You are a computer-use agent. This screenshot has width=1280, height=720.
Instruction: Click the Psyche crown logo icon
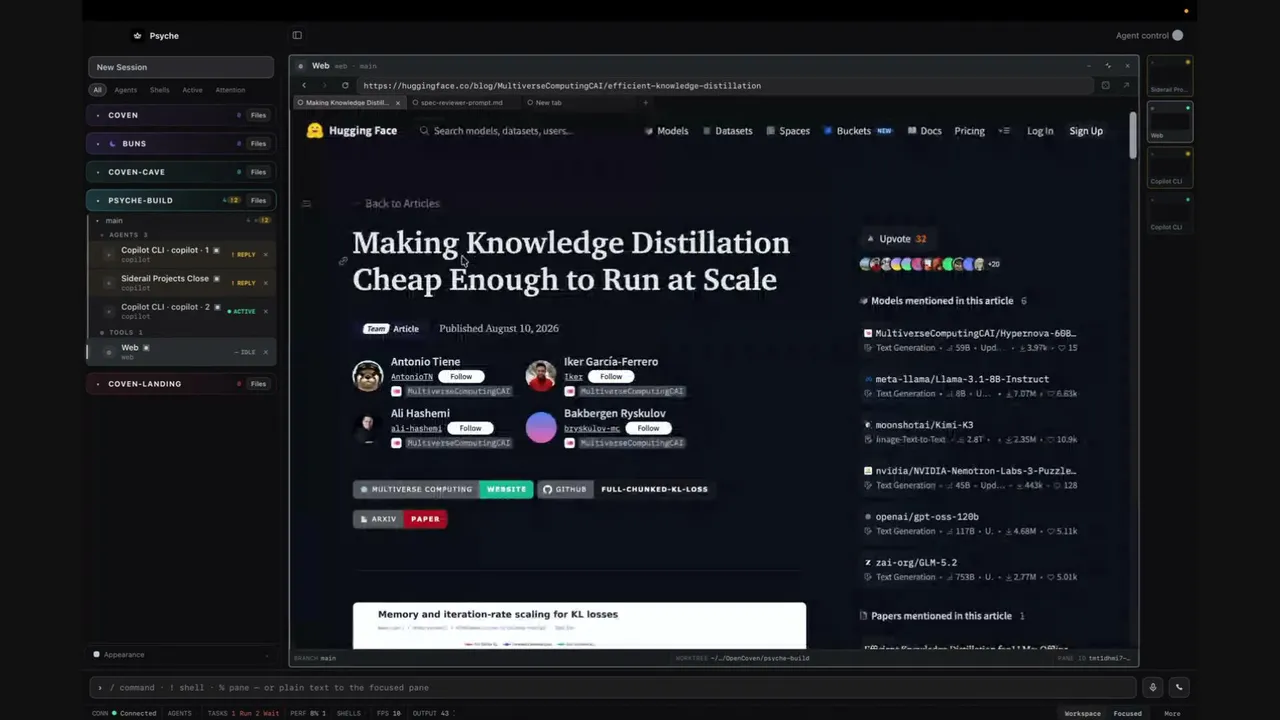click(x=137, y=36)
